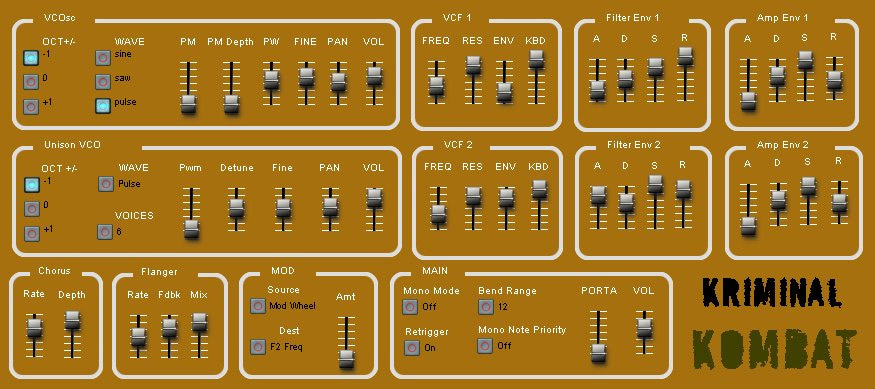Click Amp Env 1 decay slider
Image resolution: width=875 pixels, height=389 pixels.
coord(777,76)
